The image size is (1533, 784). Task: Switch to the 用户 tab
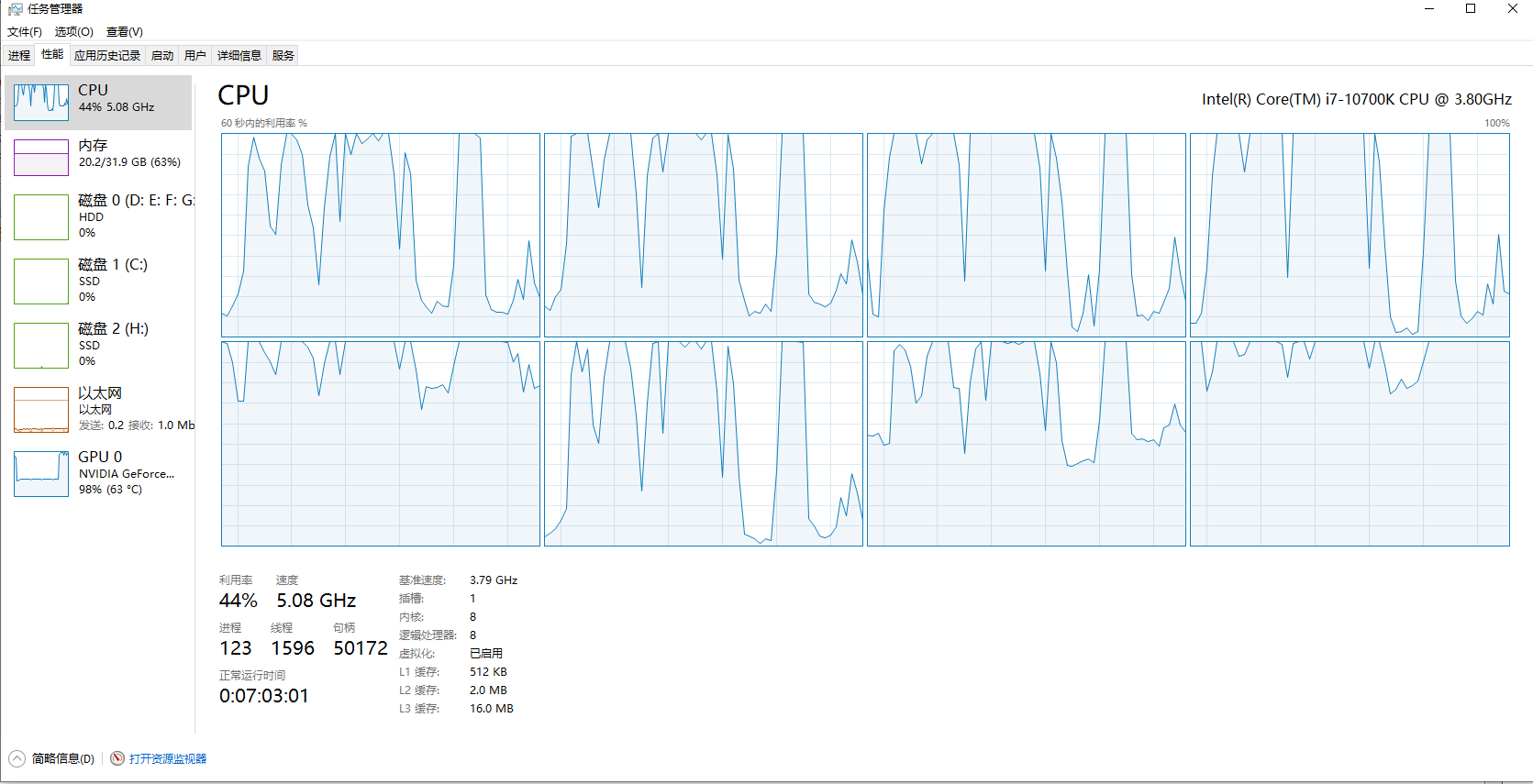point(195,56)
